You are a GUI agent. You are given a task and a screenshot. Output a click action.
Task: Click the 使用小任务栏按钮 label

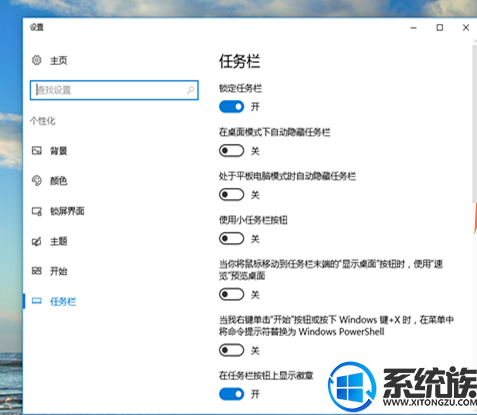click(x=253, y=220)
